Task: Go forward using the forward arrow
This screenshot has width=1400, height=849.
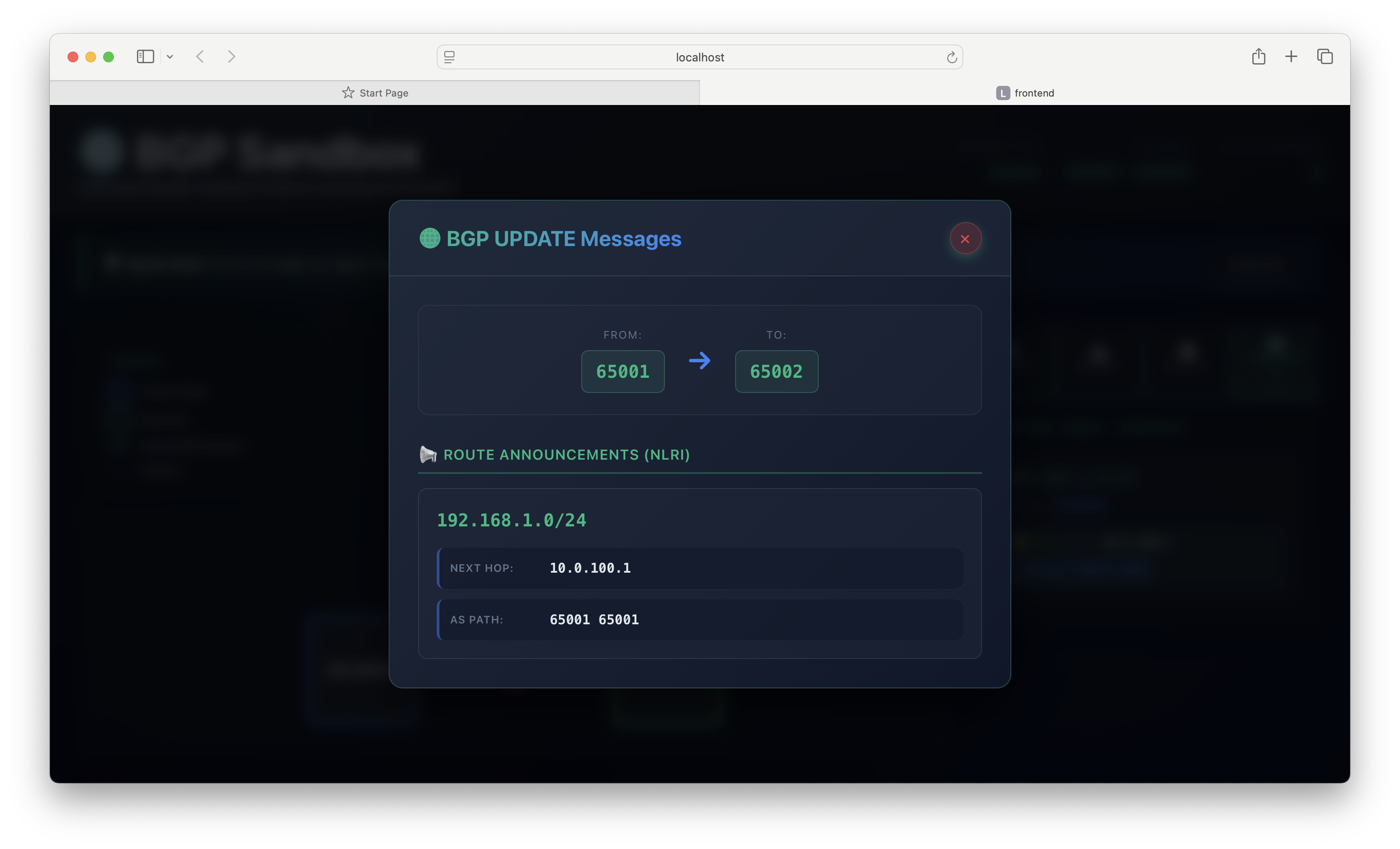Action: point(231,57)
